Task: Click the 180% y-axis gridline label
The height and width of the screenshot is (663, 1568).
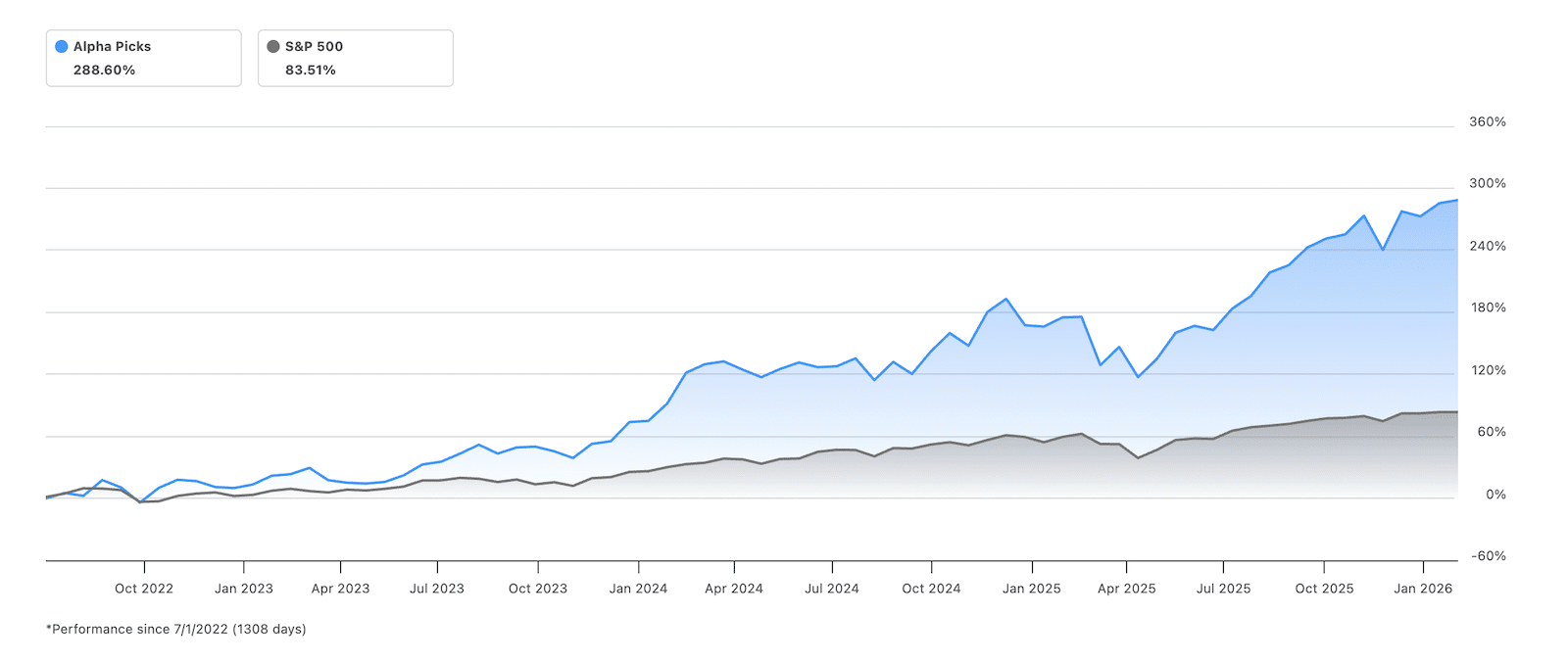Action: pos(1487,308)
